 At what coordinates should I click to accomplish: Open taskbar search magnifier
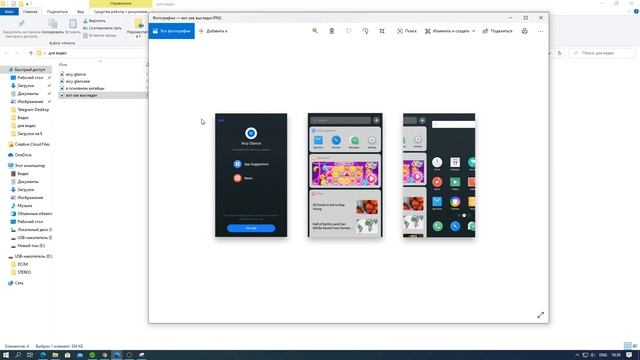(18, 355)
